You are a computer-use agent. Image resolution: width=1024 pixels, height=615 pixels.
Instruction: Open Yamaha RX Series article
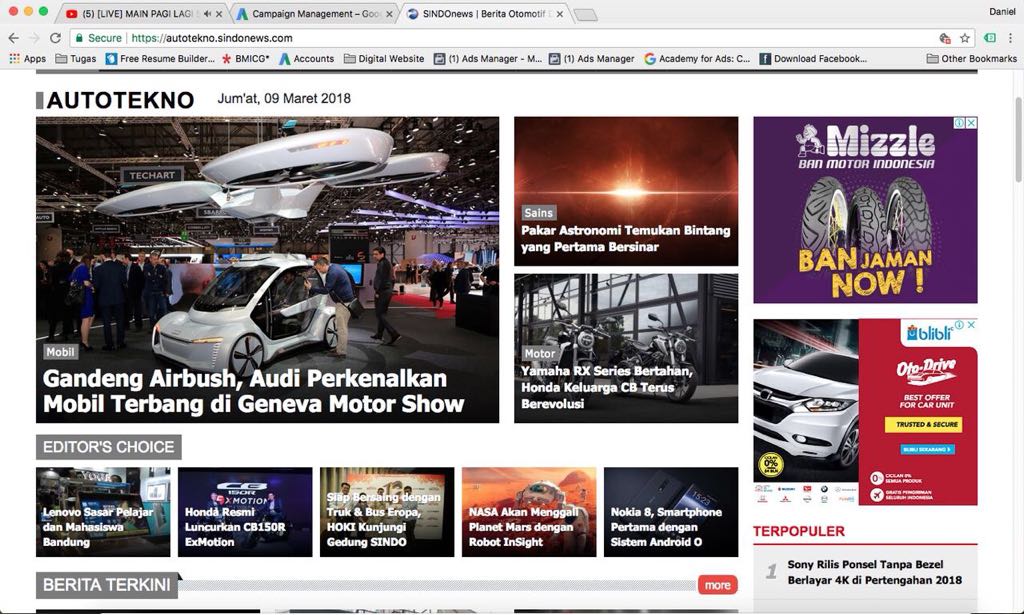[607, 387]
